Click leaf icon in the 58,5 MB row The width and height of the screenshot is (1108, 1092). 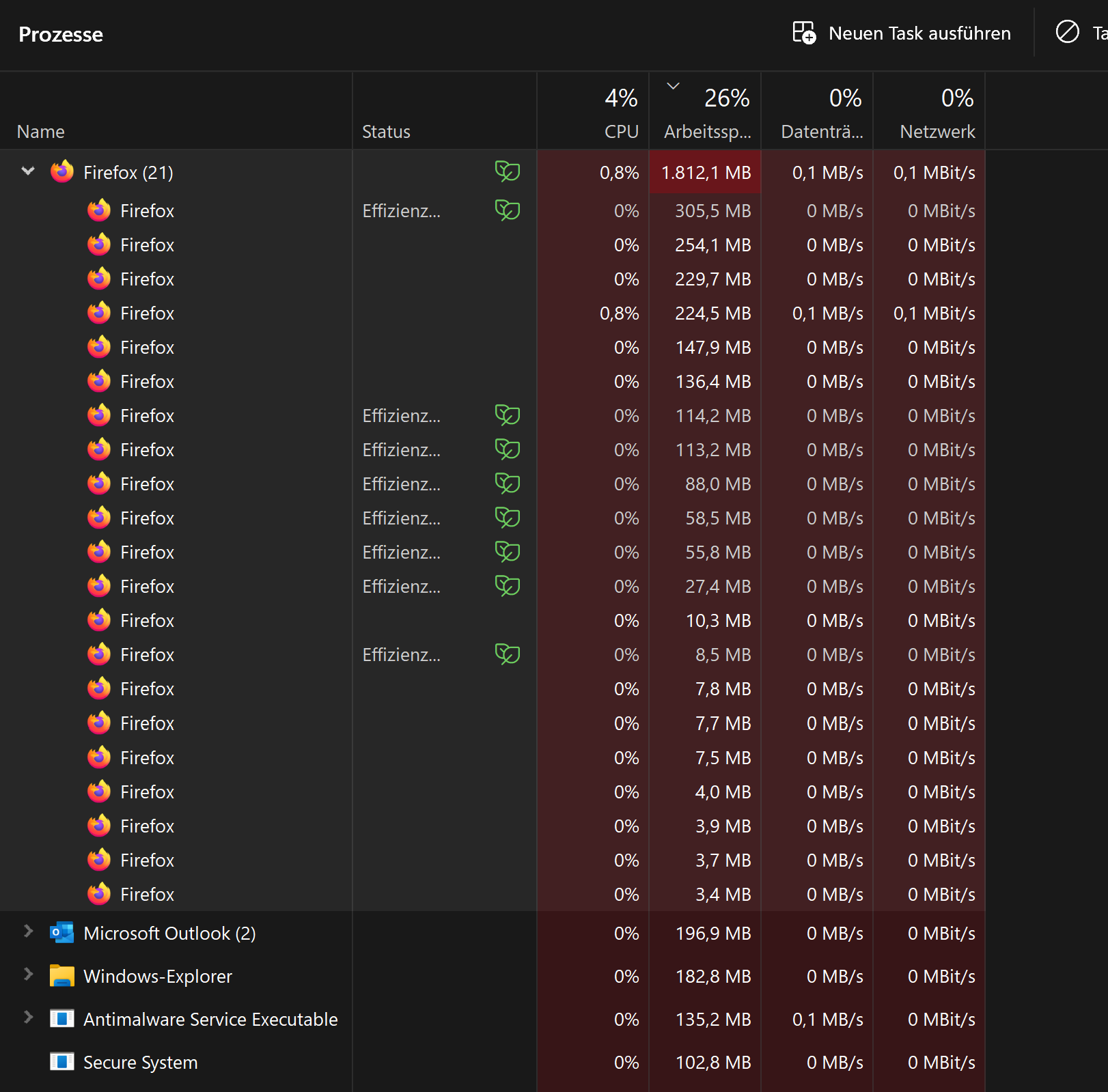point(508,518)
